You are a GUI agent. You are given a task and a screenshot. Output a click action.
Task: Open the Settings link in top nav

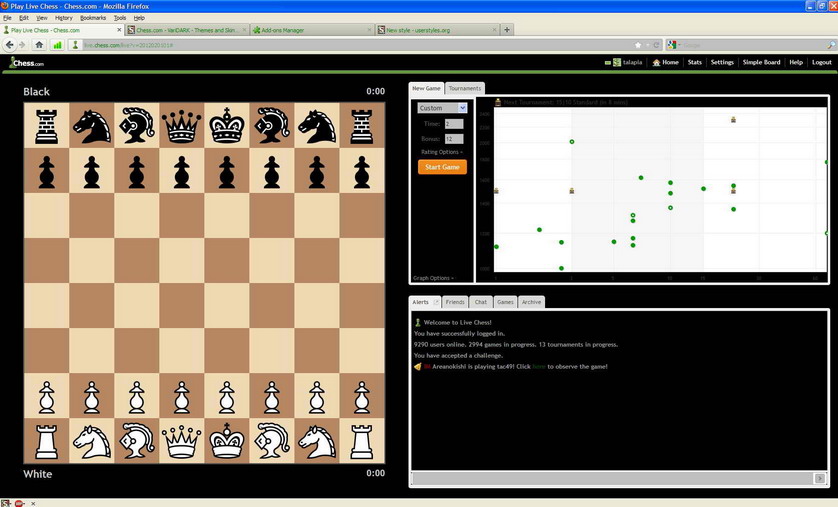[x=722, y=63]
